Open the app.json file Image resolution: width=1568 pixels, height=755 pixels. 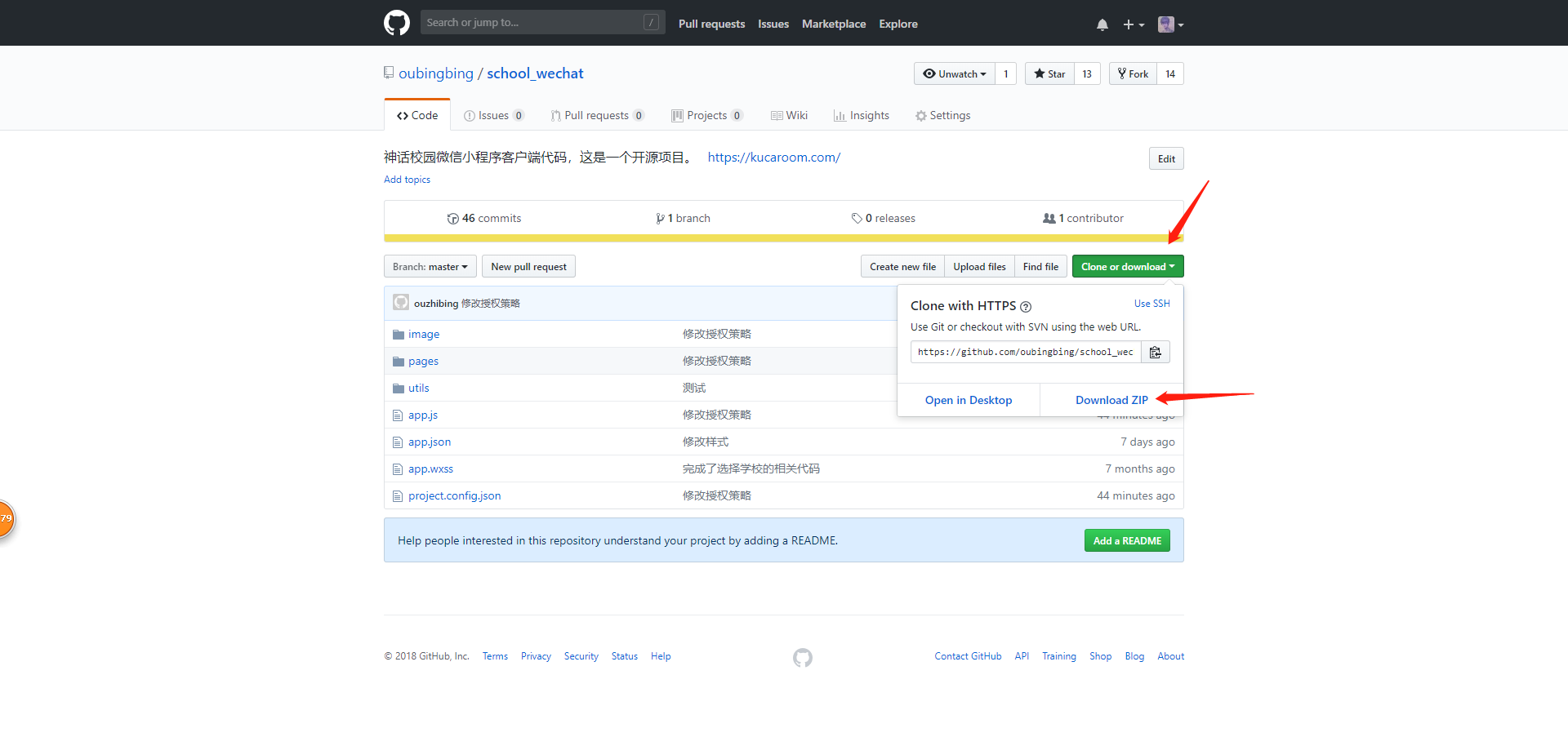(x=430, y=442)
